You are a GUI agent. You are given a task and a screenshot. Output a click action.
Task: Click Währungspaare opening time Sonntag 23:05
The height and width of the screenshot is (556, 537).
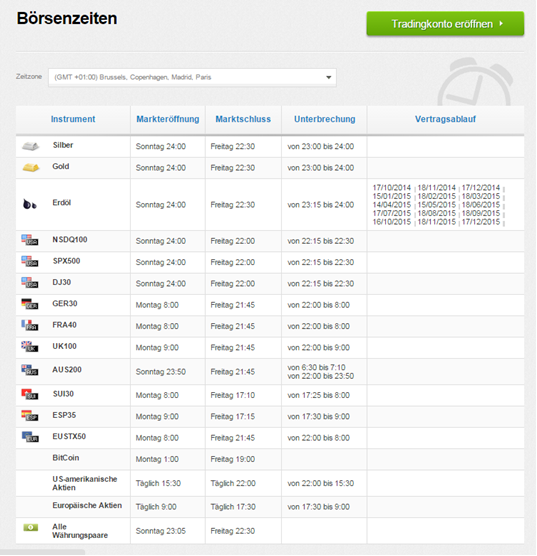point(161,531)
